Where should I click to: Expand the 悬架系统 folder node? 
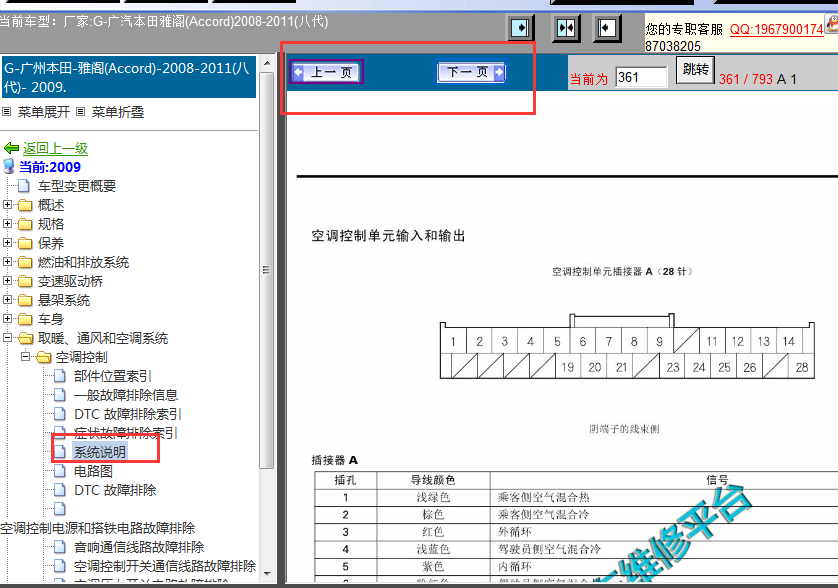(7, 300)
